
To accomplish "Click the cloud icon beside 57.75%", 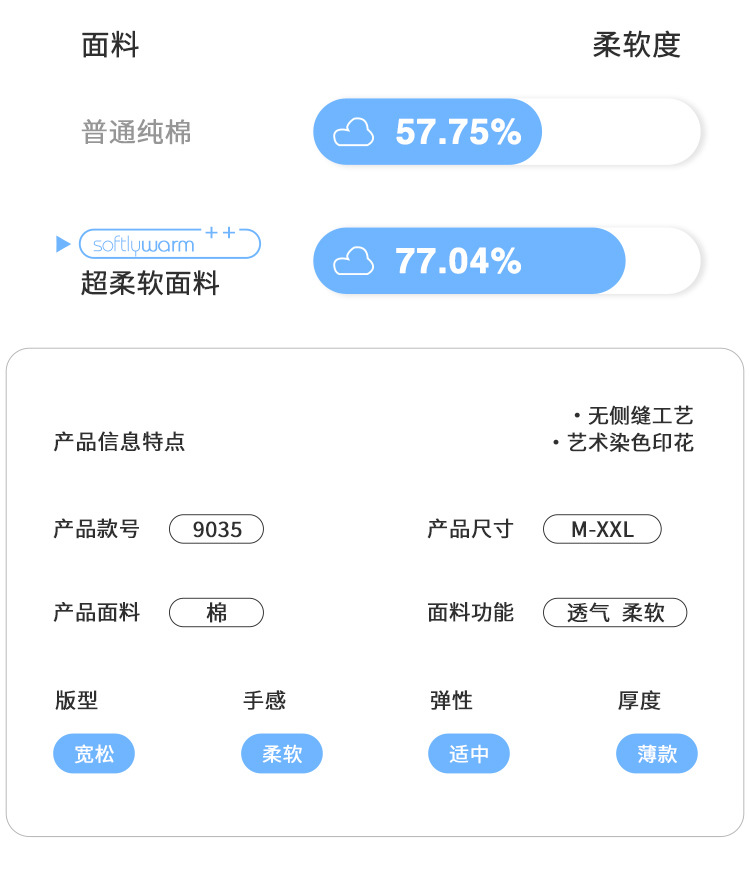I will (354, 132).
